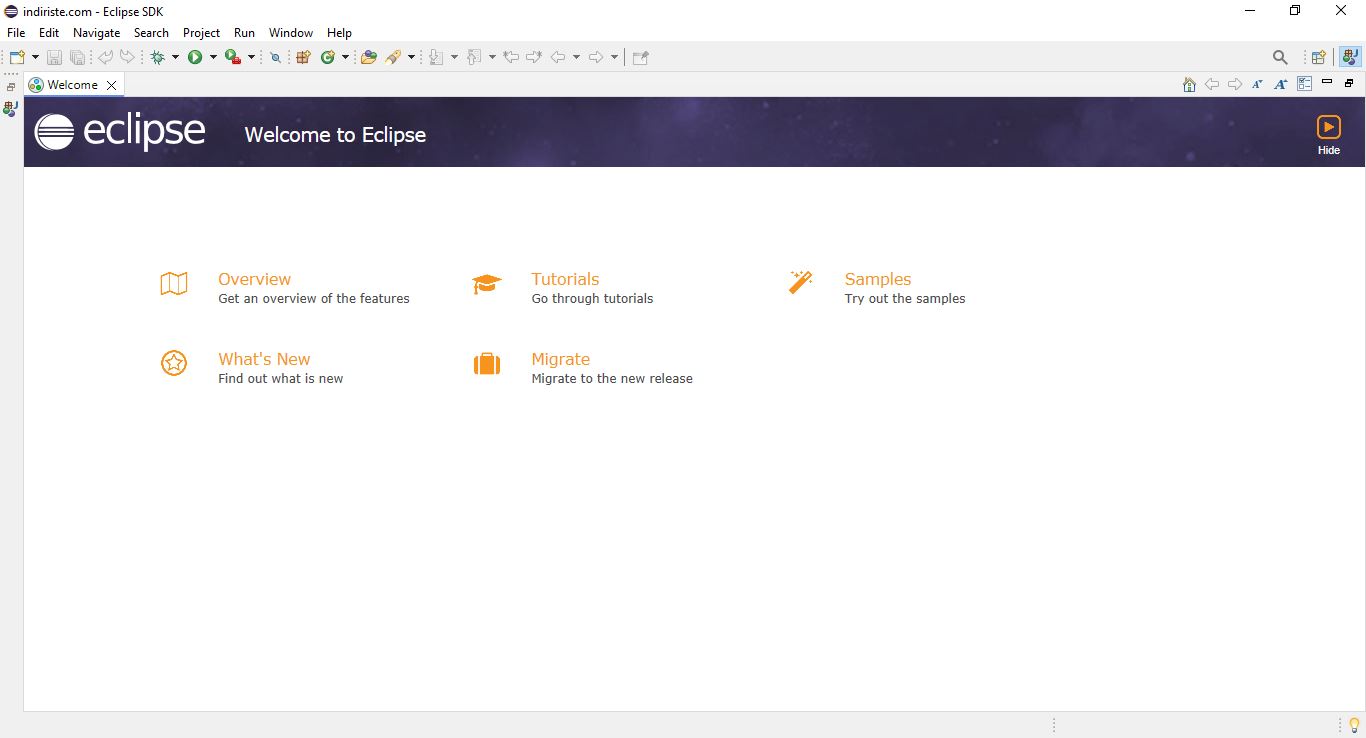Minimize the Welcome view pane
This screenshot has height=738, width=1366.
click(1327, 82)
